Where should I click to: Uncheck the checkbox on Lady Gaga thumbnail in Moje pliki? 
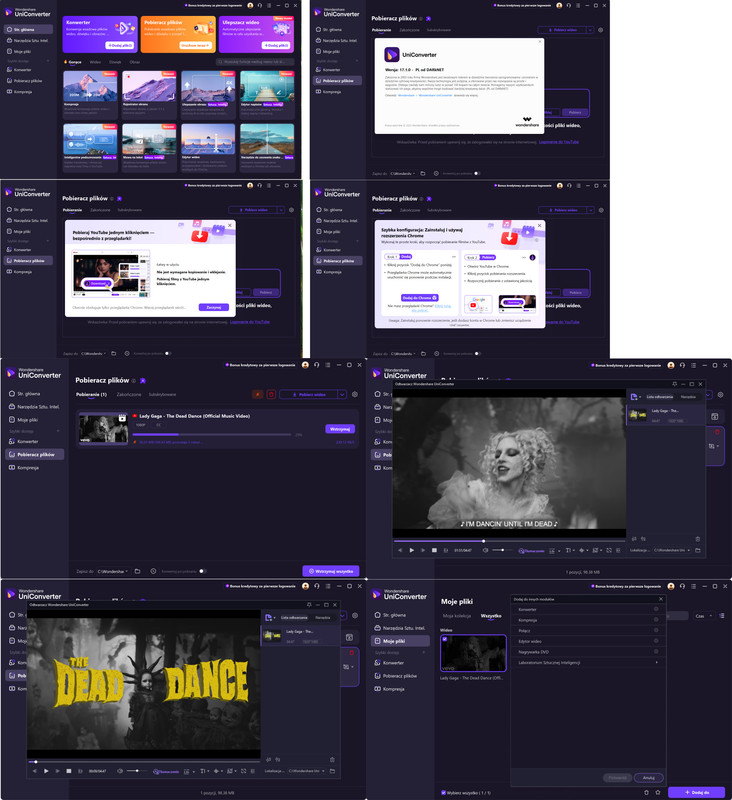[445, 639]
